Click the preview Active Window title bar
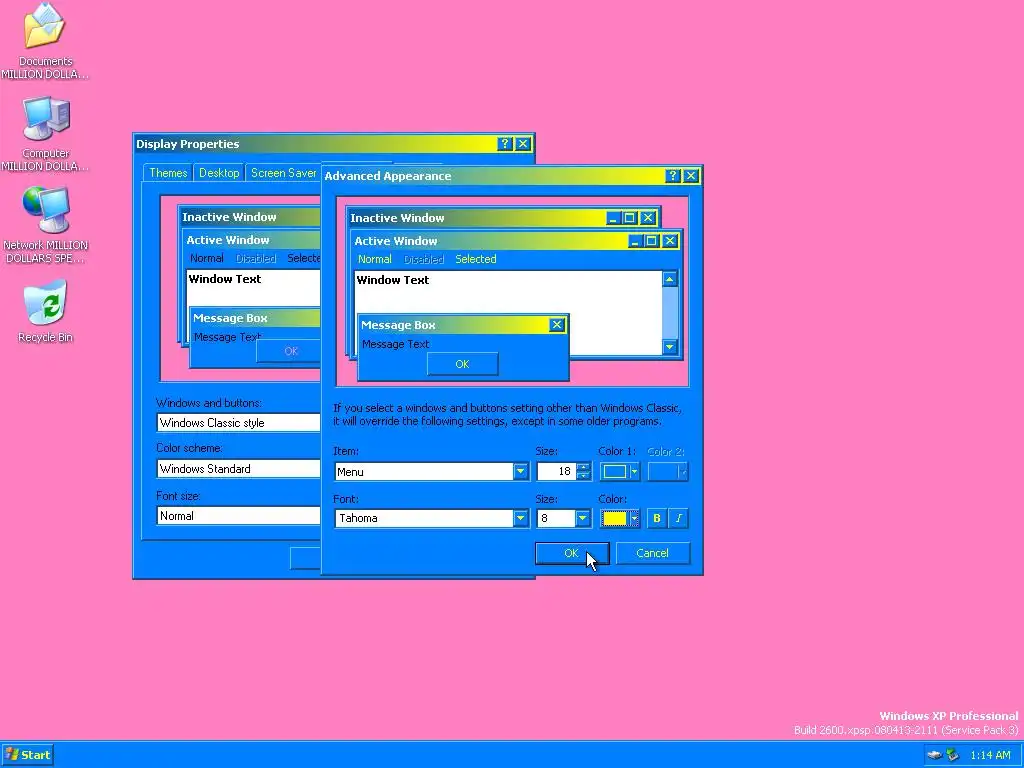Screen dimensions: 1024x768 click(x=490, y=241)
